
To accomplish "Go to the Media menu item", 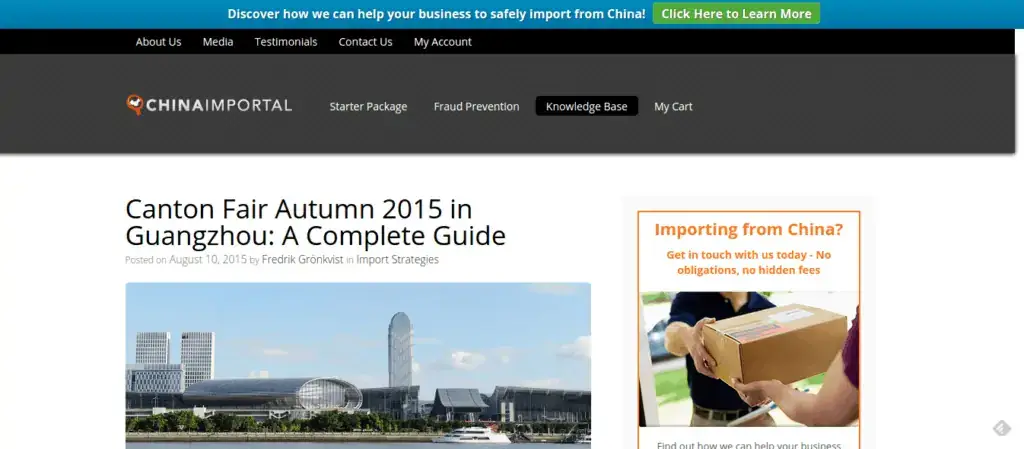I will pyautogui.click(x=218, y=42).
